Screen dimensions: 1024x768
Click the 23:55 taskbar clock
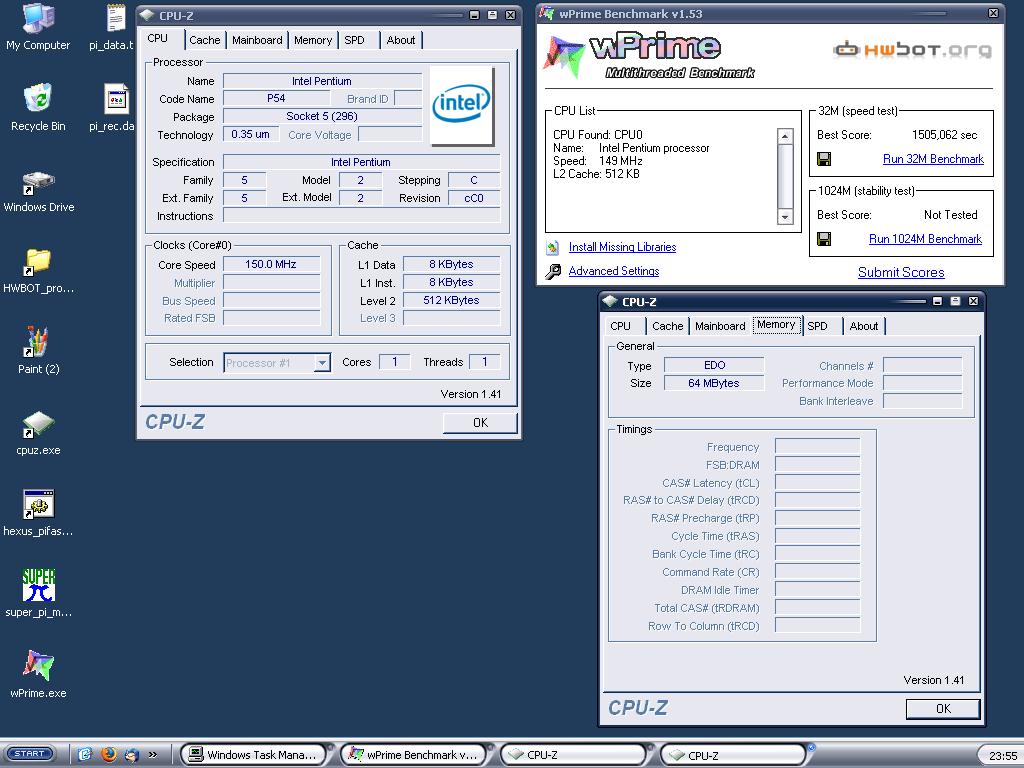pyautogui.click(x=1002, y=756)
